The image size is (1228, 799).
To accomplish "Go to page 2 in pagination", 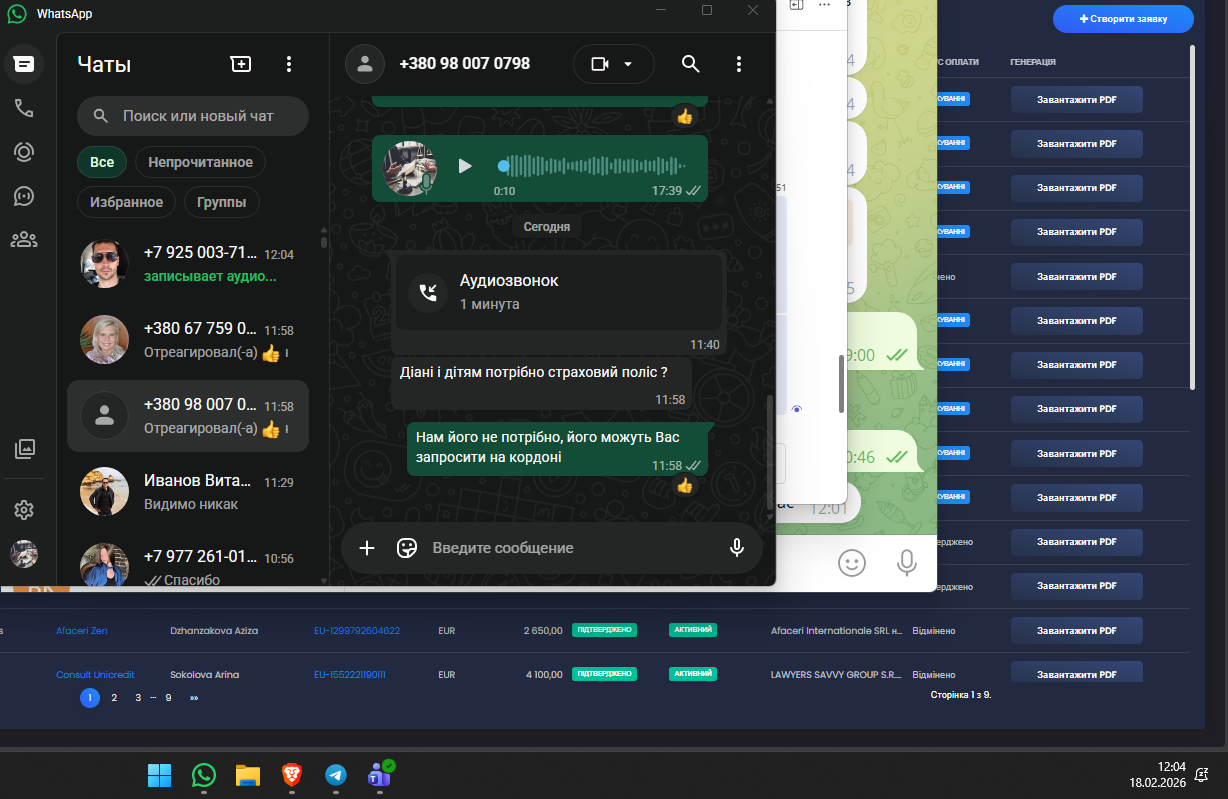I will pyautogui.click(x=114, y=698).
